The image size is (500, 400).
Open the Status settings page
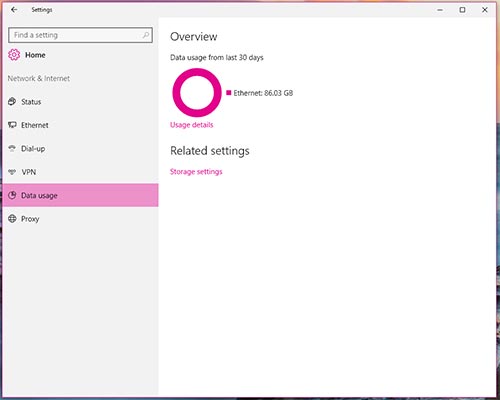click(80, 102)
